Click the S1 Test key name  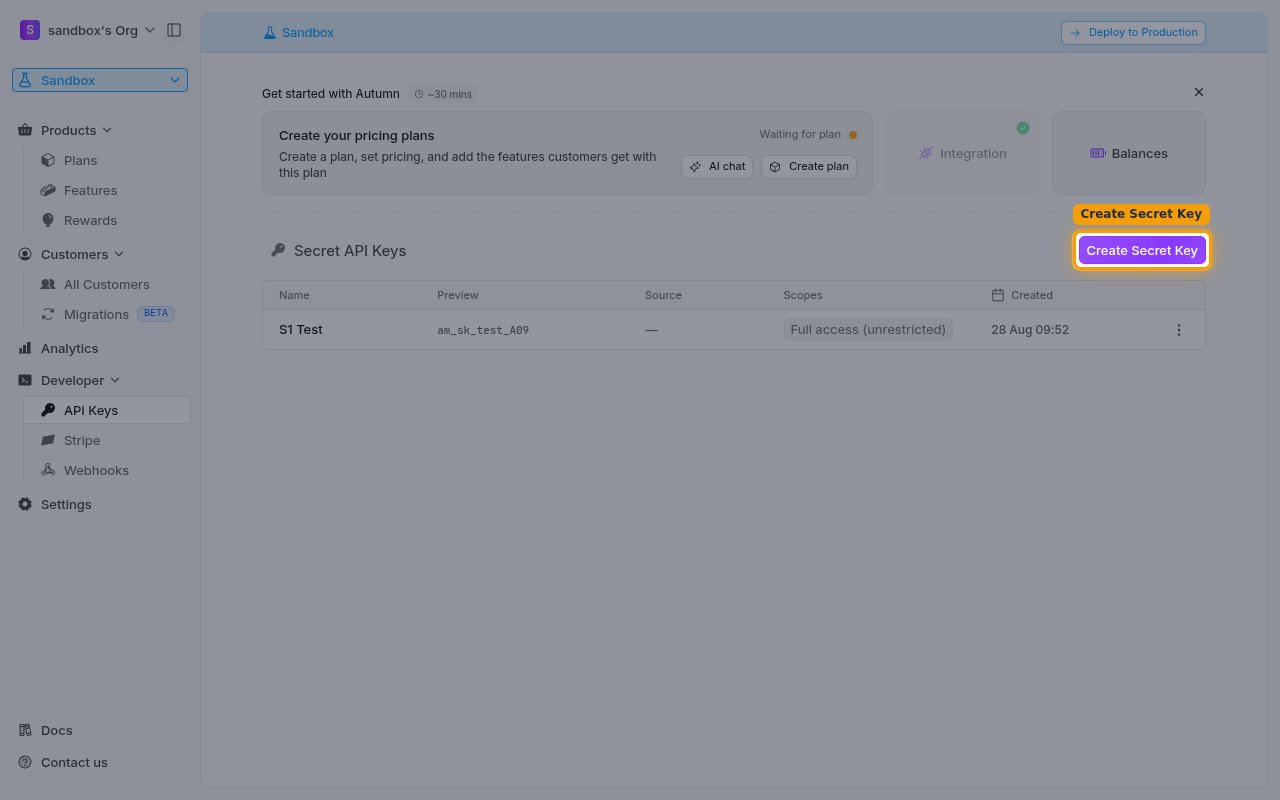tap(301, 329)
